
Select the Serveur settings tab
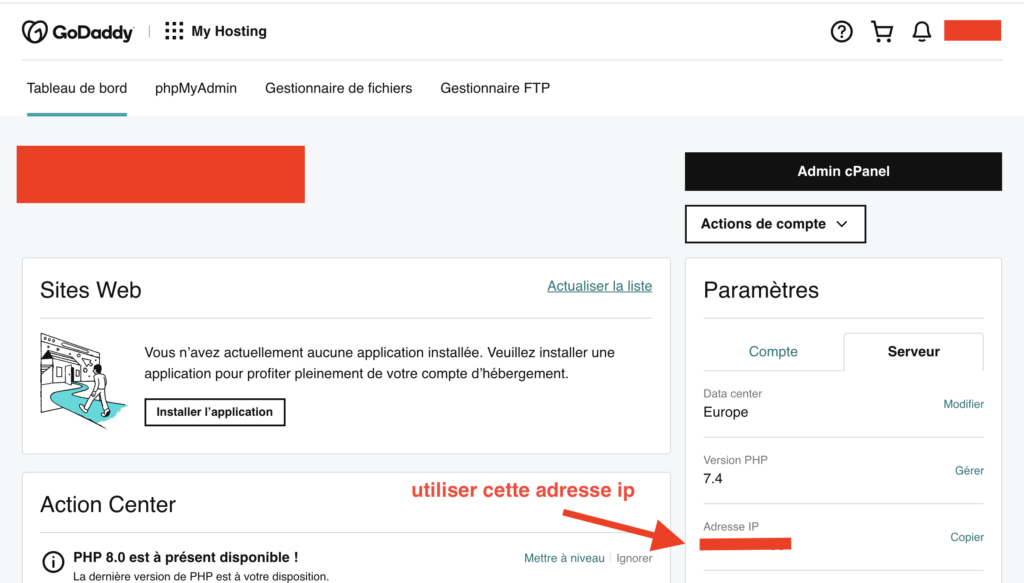(914, 351)
